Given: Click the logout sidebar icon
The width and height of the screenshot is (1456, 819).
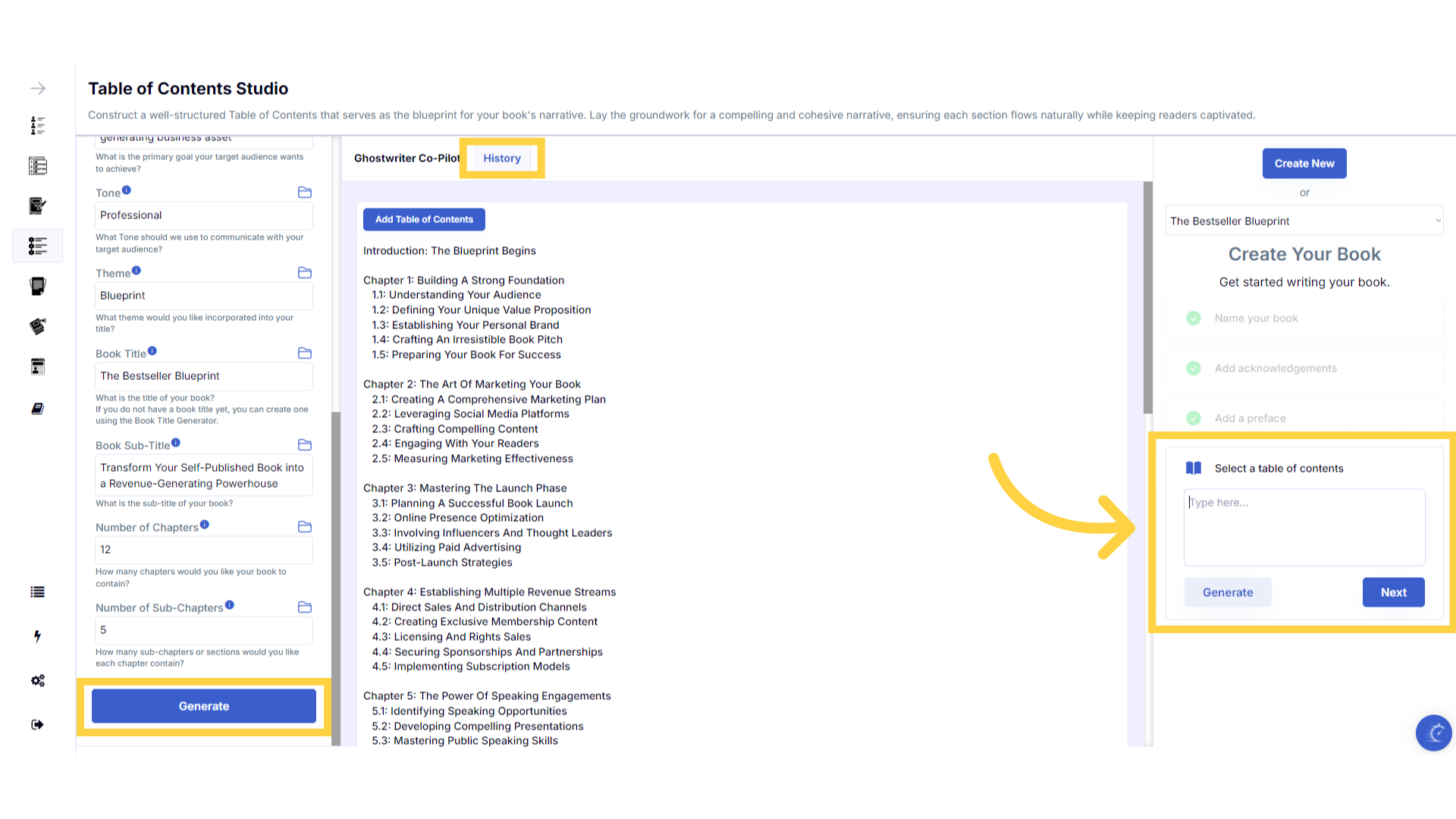Looking at the screenshot, I should 37,725.
